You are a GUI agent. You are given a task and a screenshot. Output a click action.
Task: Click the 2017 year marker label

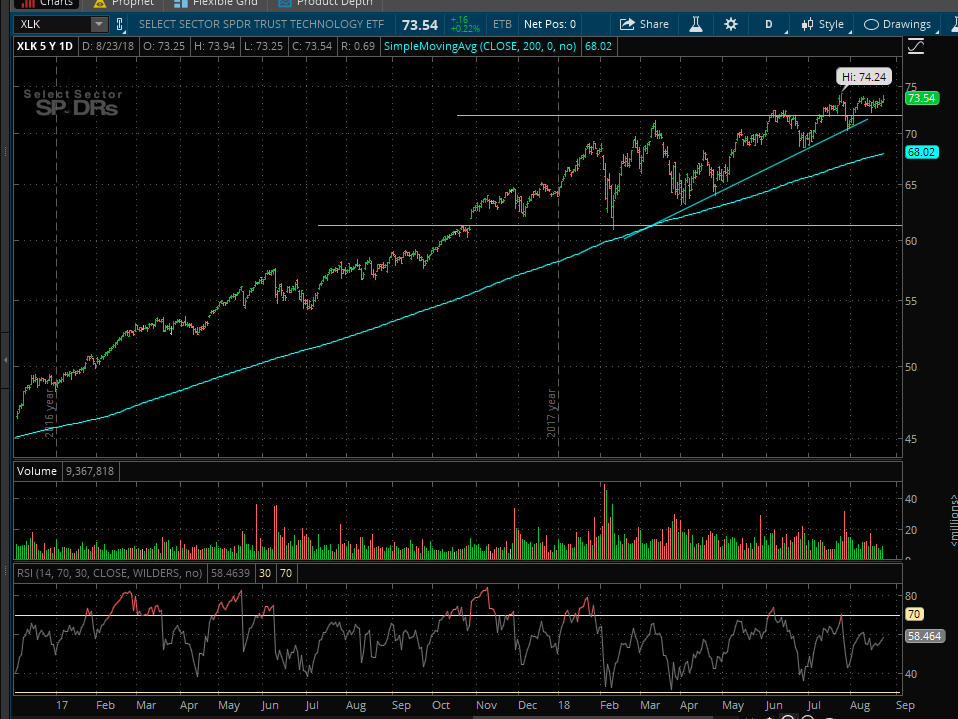(x=551, y=413)
